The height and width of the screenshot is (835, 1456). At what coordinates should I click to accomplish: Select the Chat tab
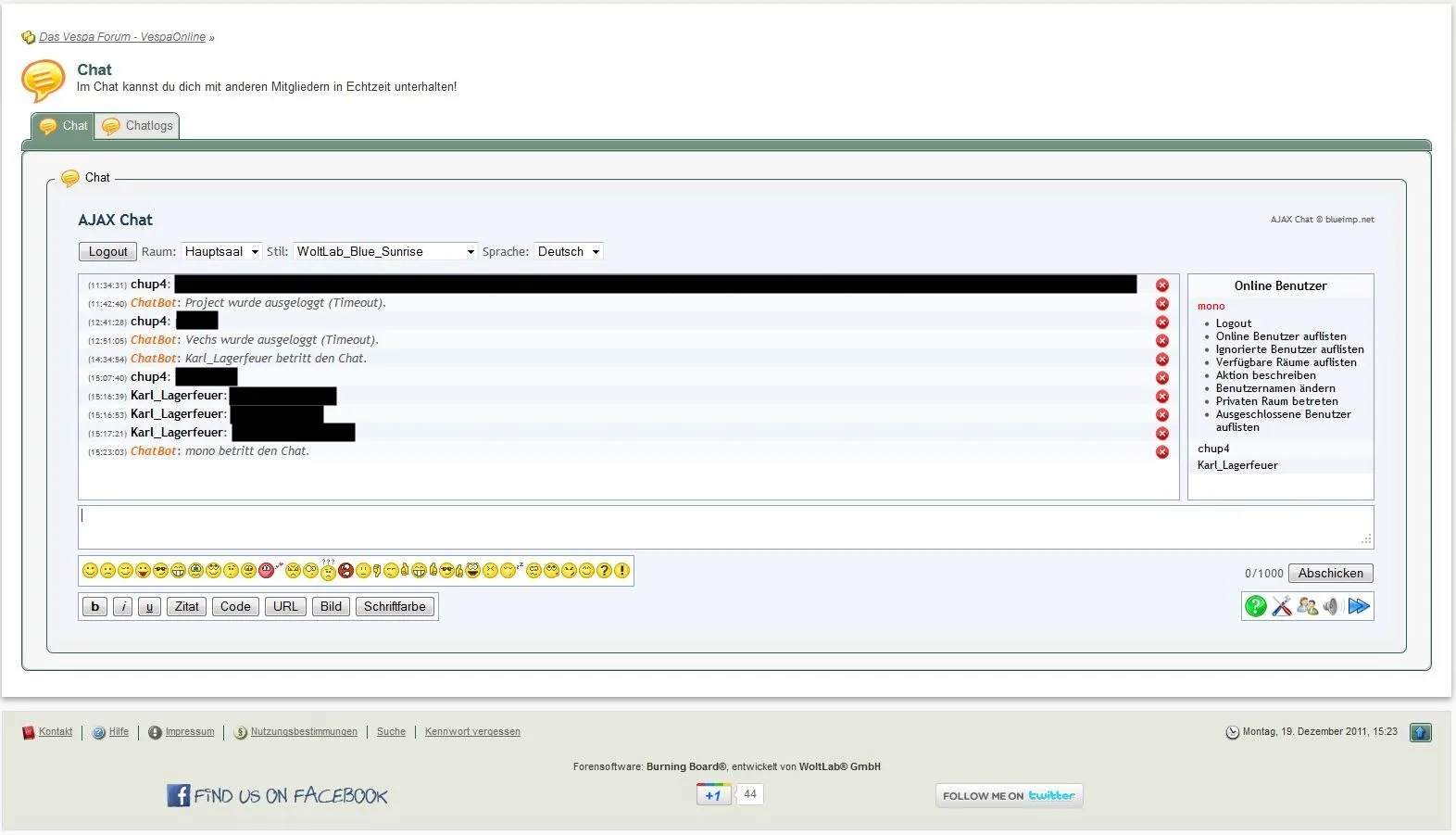[64, 126]
